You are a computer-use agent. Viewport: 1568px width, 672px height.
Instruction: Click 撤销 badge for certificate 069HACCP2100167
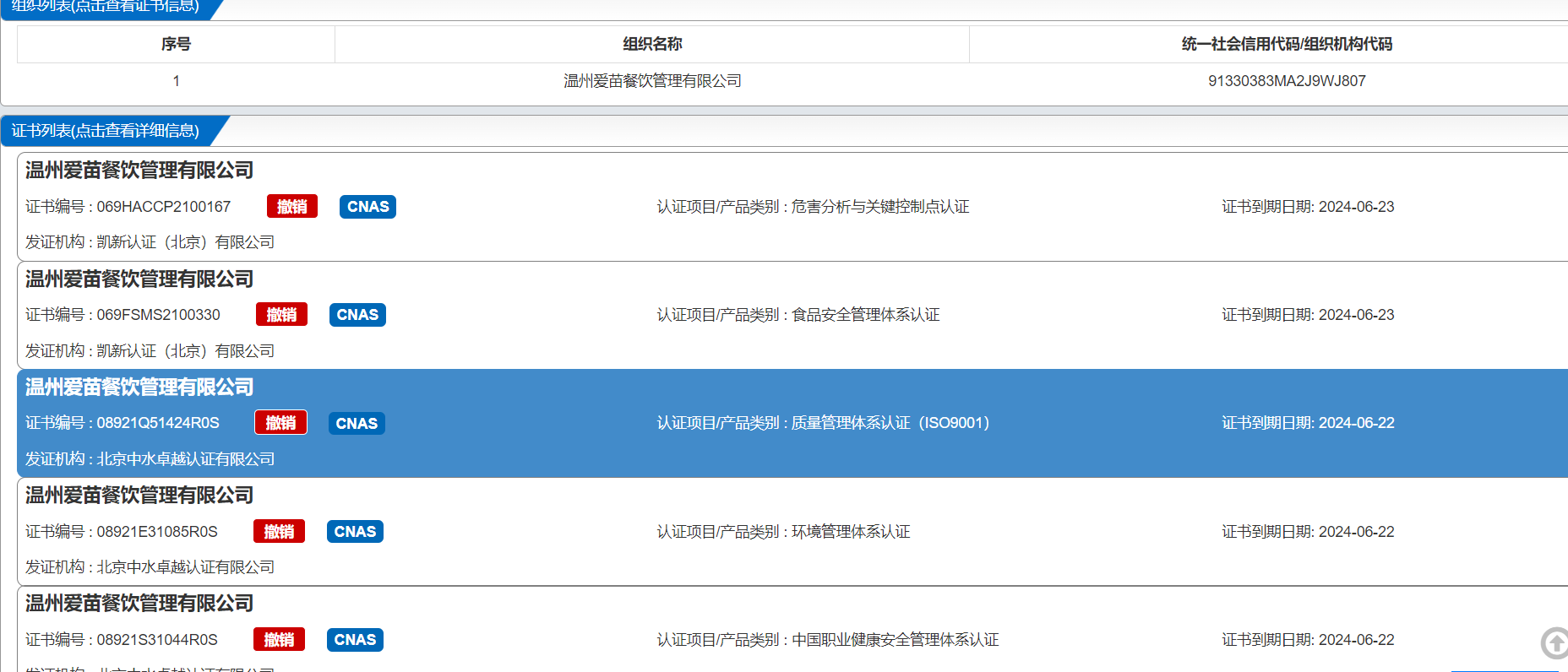click(292, 207)
